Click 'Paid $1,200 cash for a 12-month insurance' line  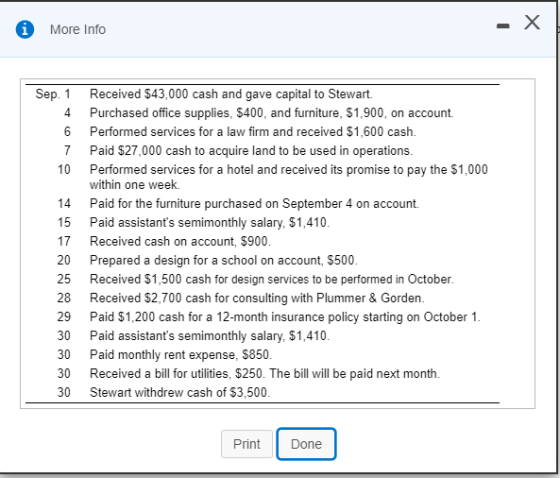pyautogui.click(x=285, y=317)
